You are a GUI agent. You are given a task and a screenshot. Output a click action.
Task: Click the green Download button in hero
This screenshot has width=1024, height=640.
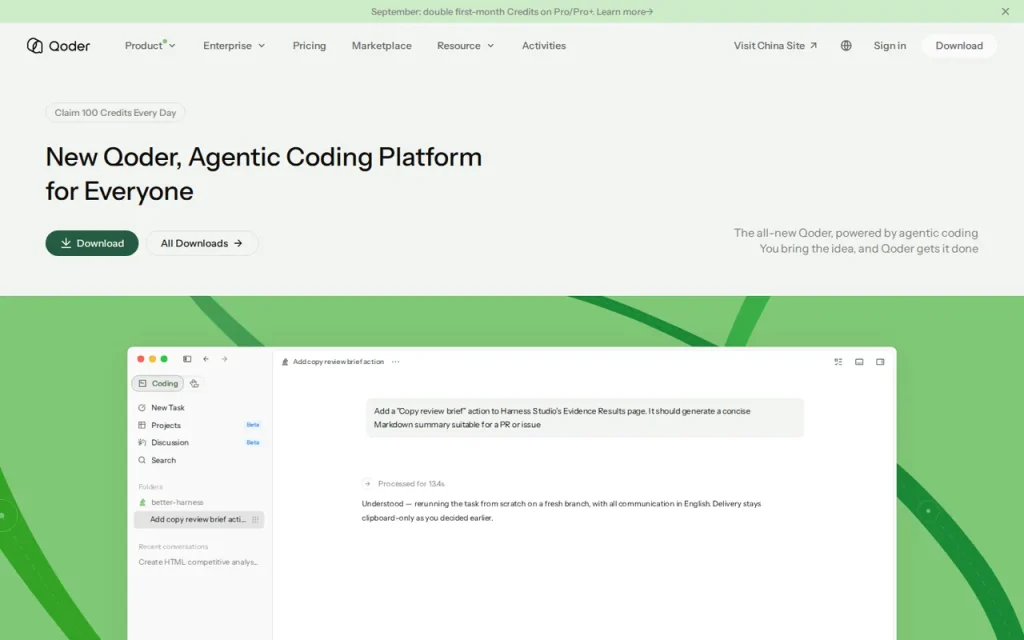tap(92, 243)
